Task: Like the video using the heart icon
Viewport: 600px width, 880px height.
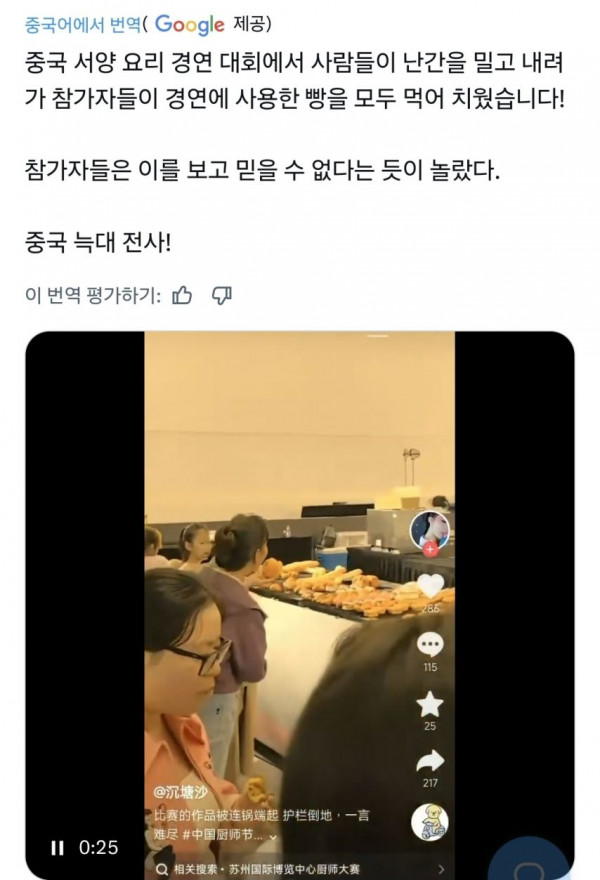Action: pos(430,587)
